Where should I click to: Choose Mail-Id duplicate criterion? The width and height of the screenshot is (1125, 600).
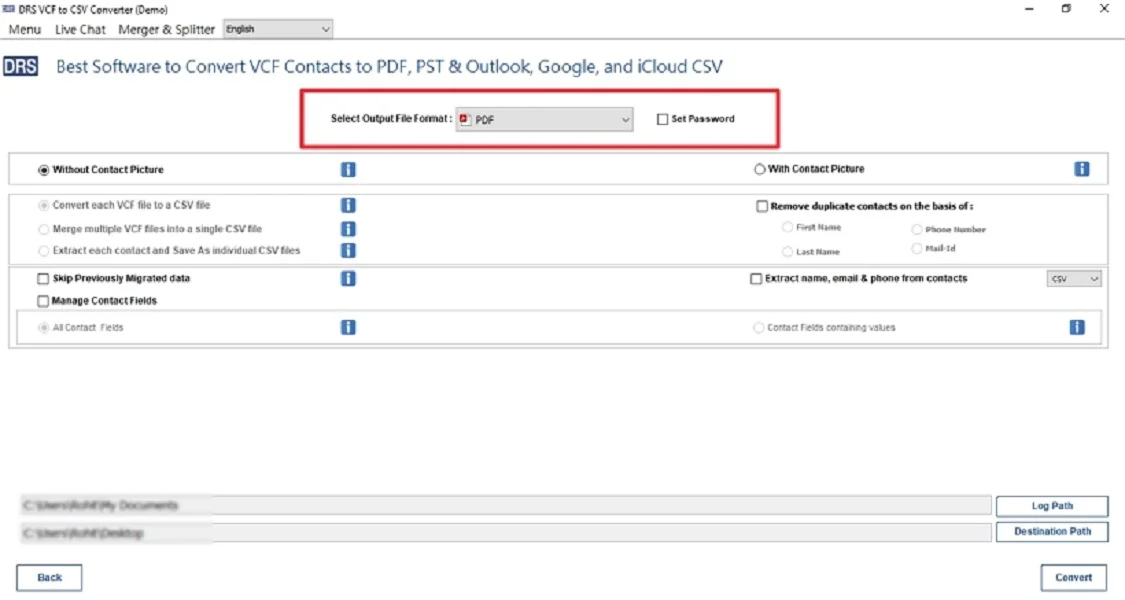coord(916,248)
